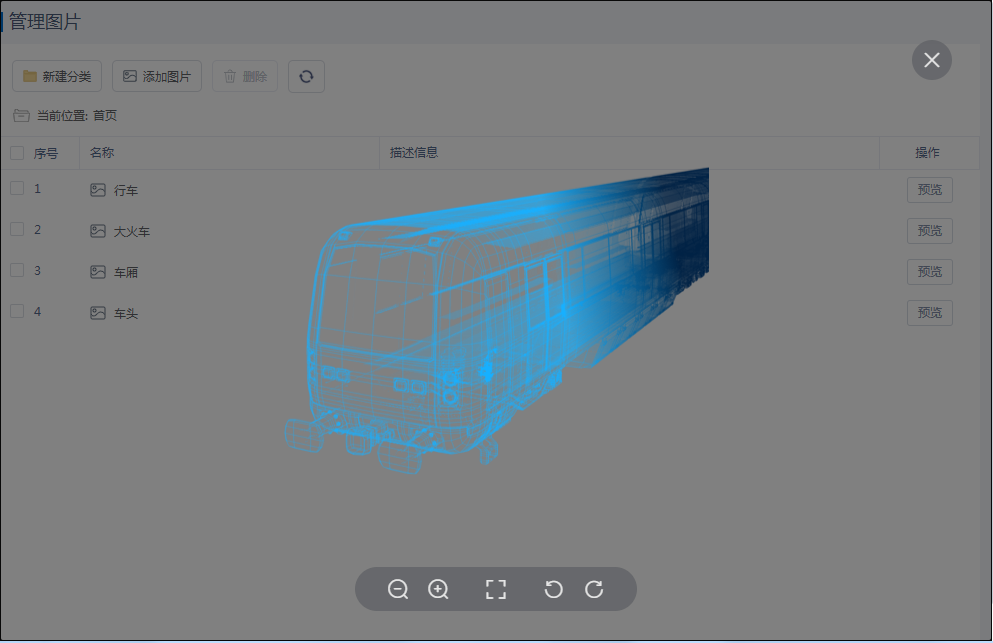The height and width of the screenshot is (643, 993).
Task: Click the refresh icon button
Action: (306, 76)
